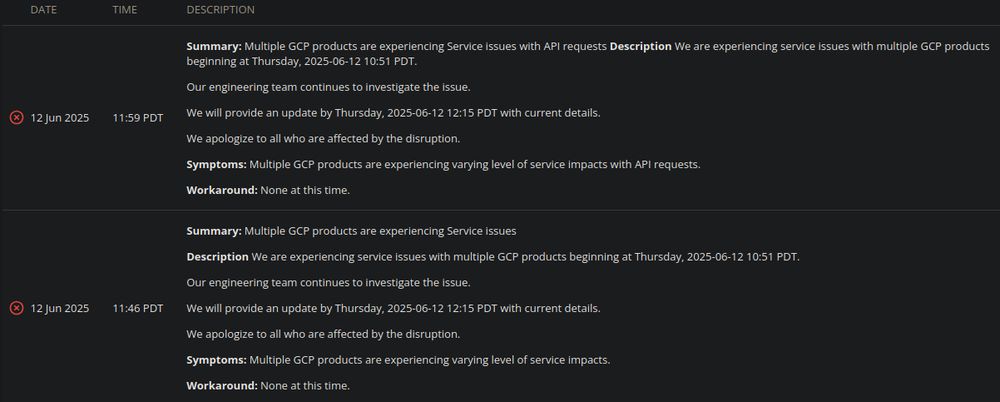Click the red outage icon for 11:59 PDT

(x=17, y=118)
